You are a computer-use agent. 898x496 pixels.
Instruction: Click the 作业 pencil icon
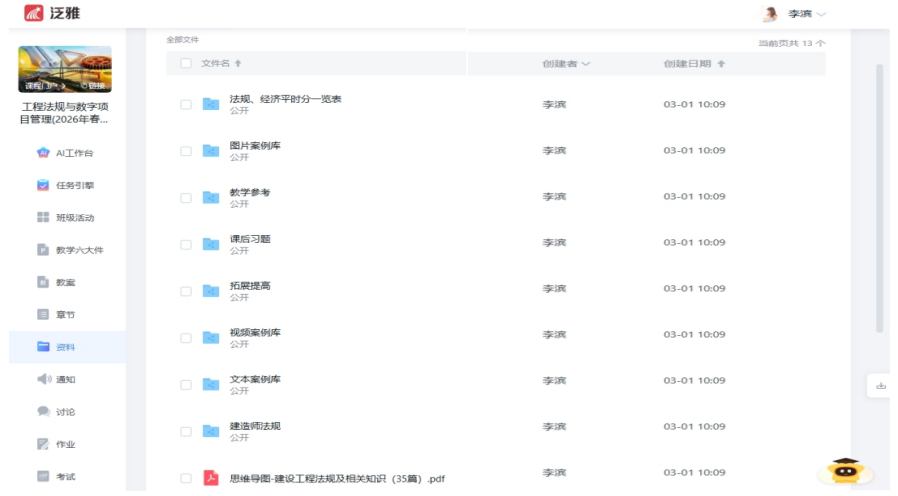click(43, 444)
